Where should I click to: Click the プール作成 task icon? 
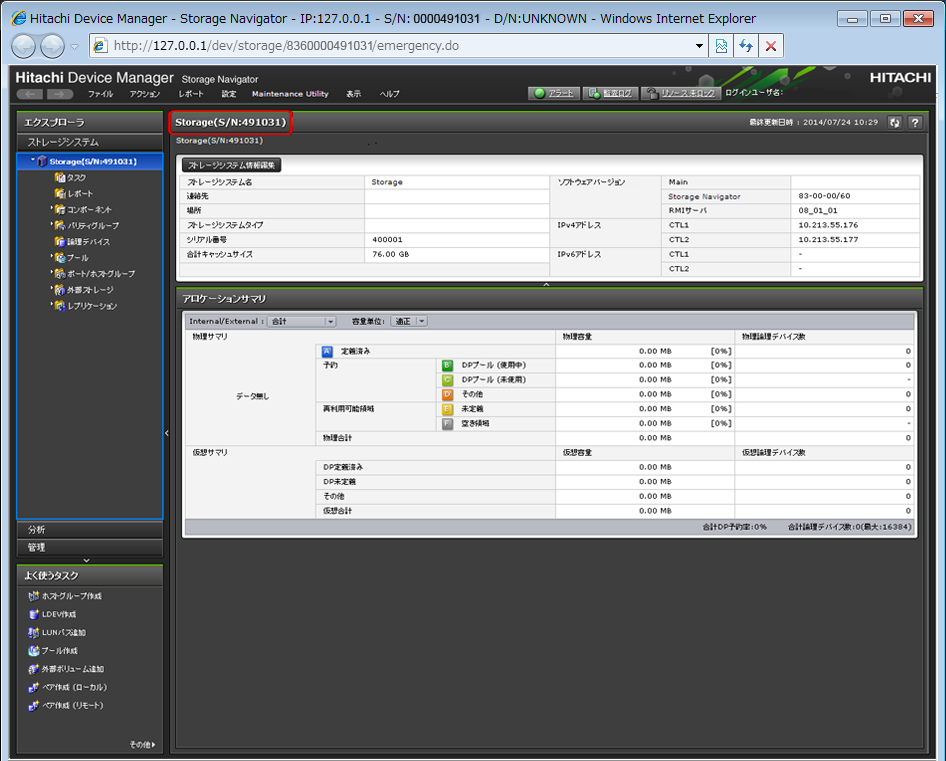pyautogui.click(x=34, y=650)
